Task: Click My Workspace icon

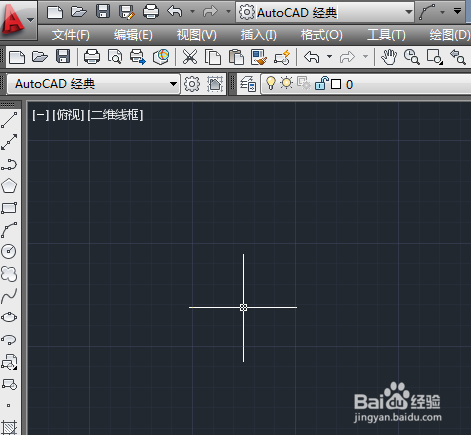Action: (215, 84)
